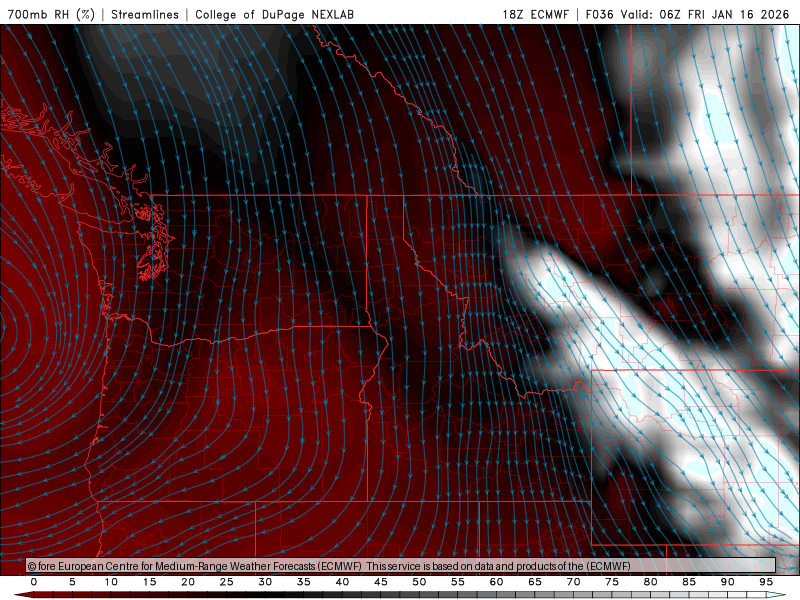Click the "5" label on the color scale

coord(72,582)
